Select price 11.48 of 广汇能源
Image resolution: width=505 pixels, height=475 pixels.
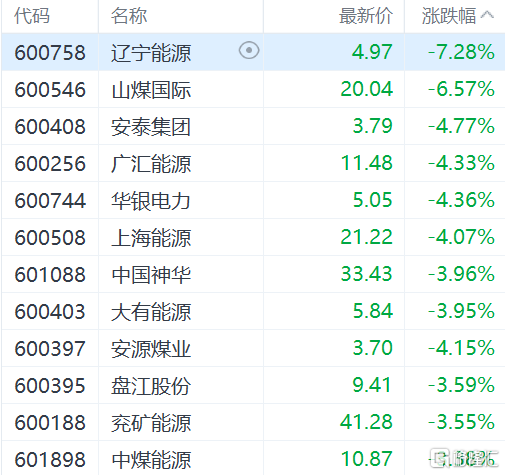[x=367, y=163]
